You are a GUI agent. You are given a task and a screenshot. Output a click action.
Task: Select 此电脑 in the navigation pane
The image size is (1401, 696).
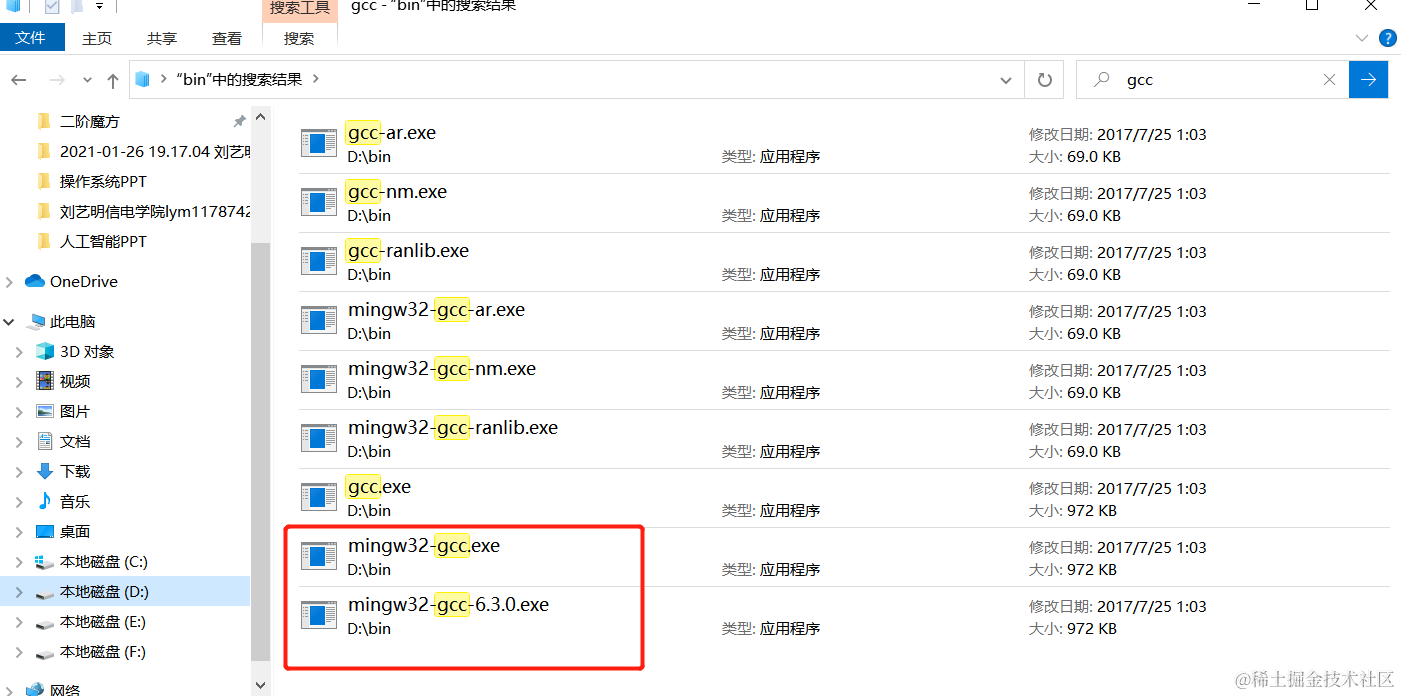pos(72,321)
